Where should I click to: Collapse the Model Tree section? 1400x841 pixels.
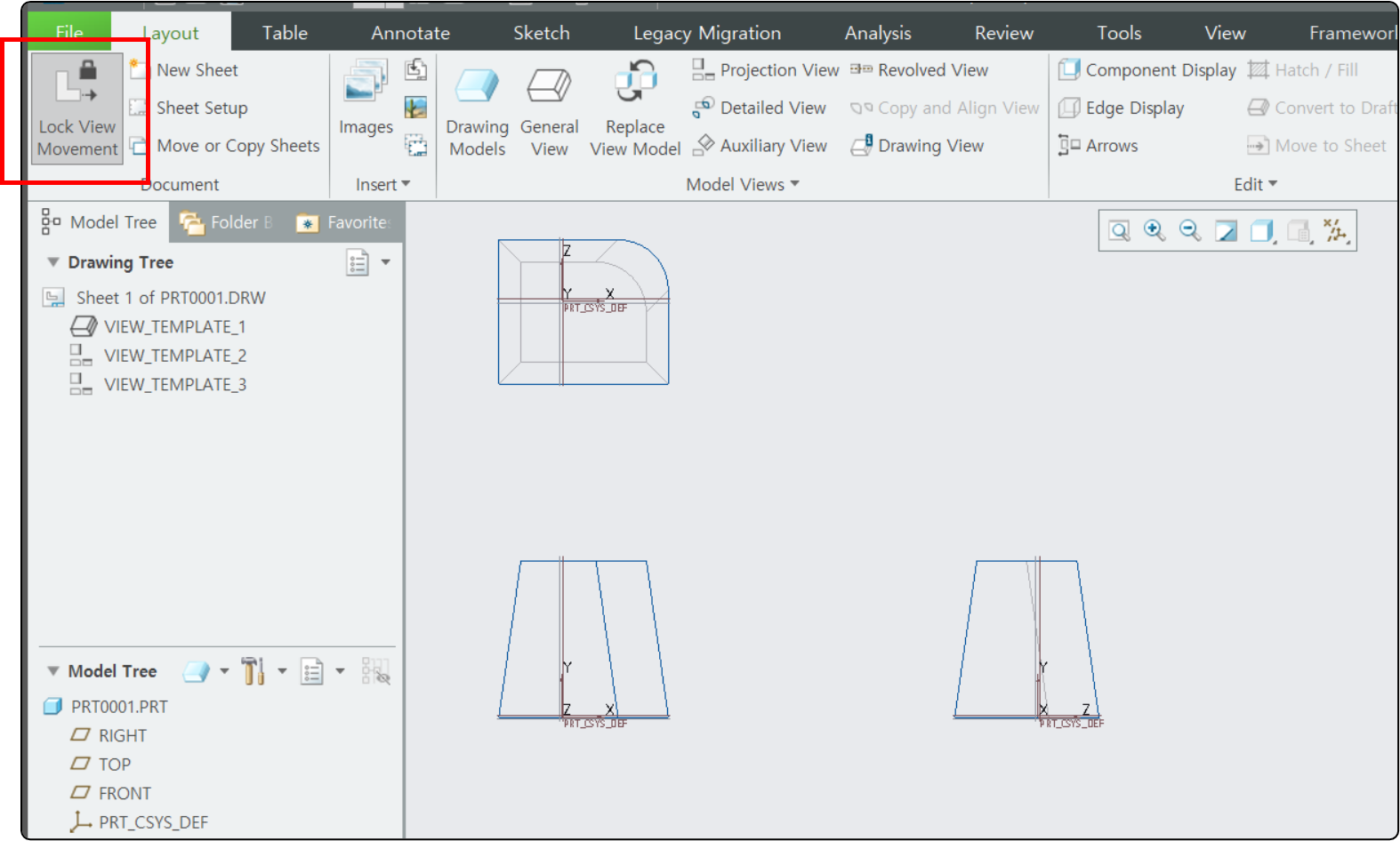point(53,671)
